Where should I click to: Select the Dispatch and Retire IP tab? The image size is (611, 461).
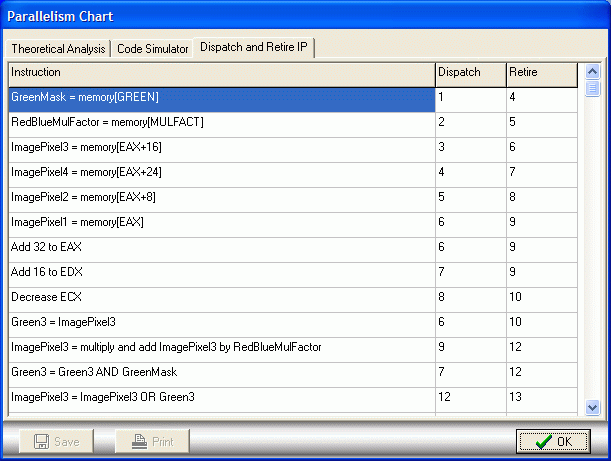tap(254, 48)
